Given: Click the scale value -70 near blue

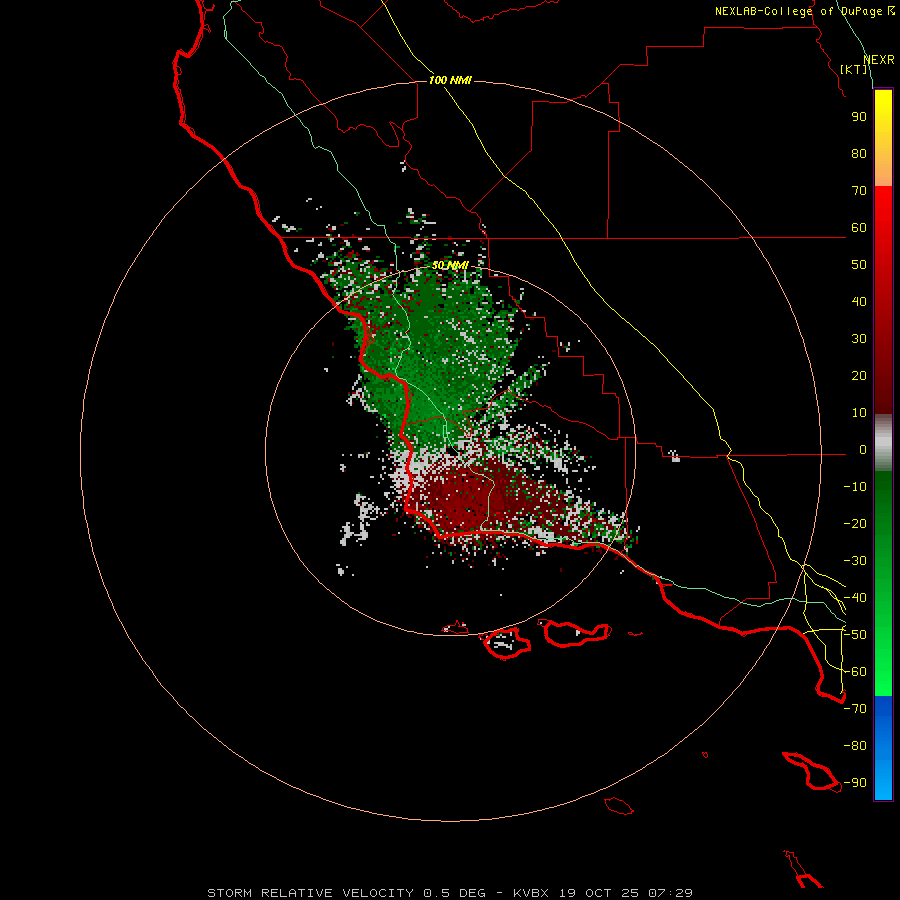Looking at the screenshot, I should [x=855, y=709].
